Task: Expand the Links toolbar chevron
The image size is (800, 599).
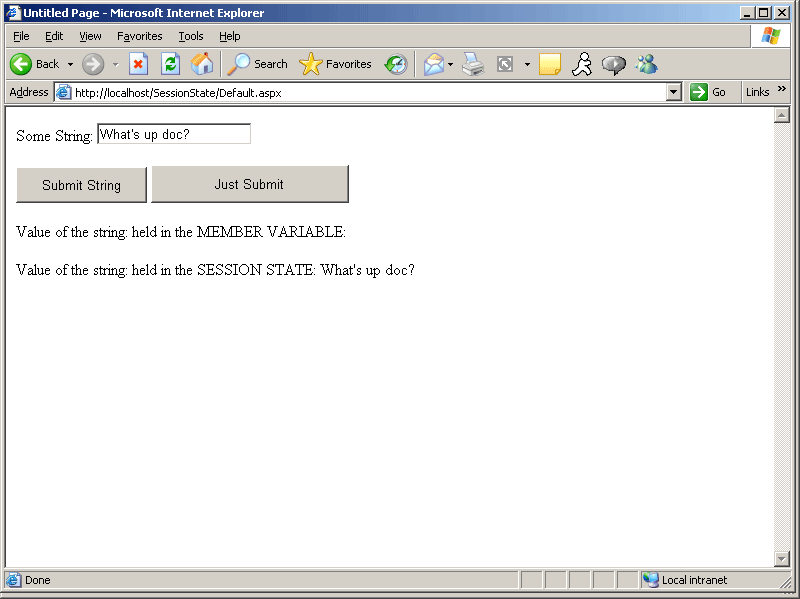Action: pyautogui.click(x=782, y=89)
